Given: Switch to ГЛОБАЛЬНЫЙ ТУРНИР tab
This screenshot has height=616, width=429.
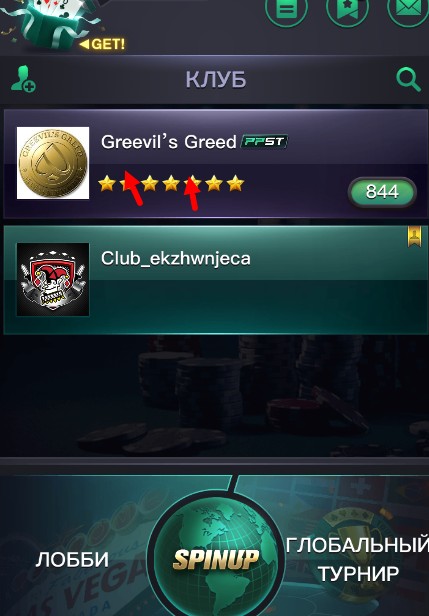Looking at the screenshot, I should click(357, 559).
